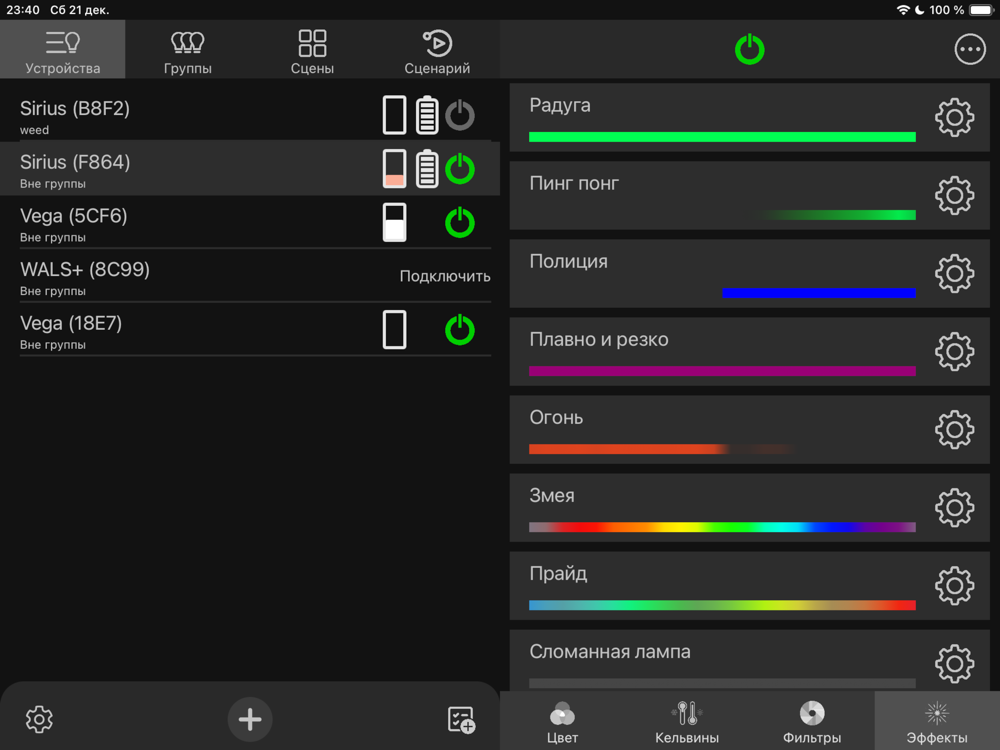Turn on Sirius (B8F2) power
Image resolution: width=1000 pixels, height=750 pixels.
click(x=459, y=115)
